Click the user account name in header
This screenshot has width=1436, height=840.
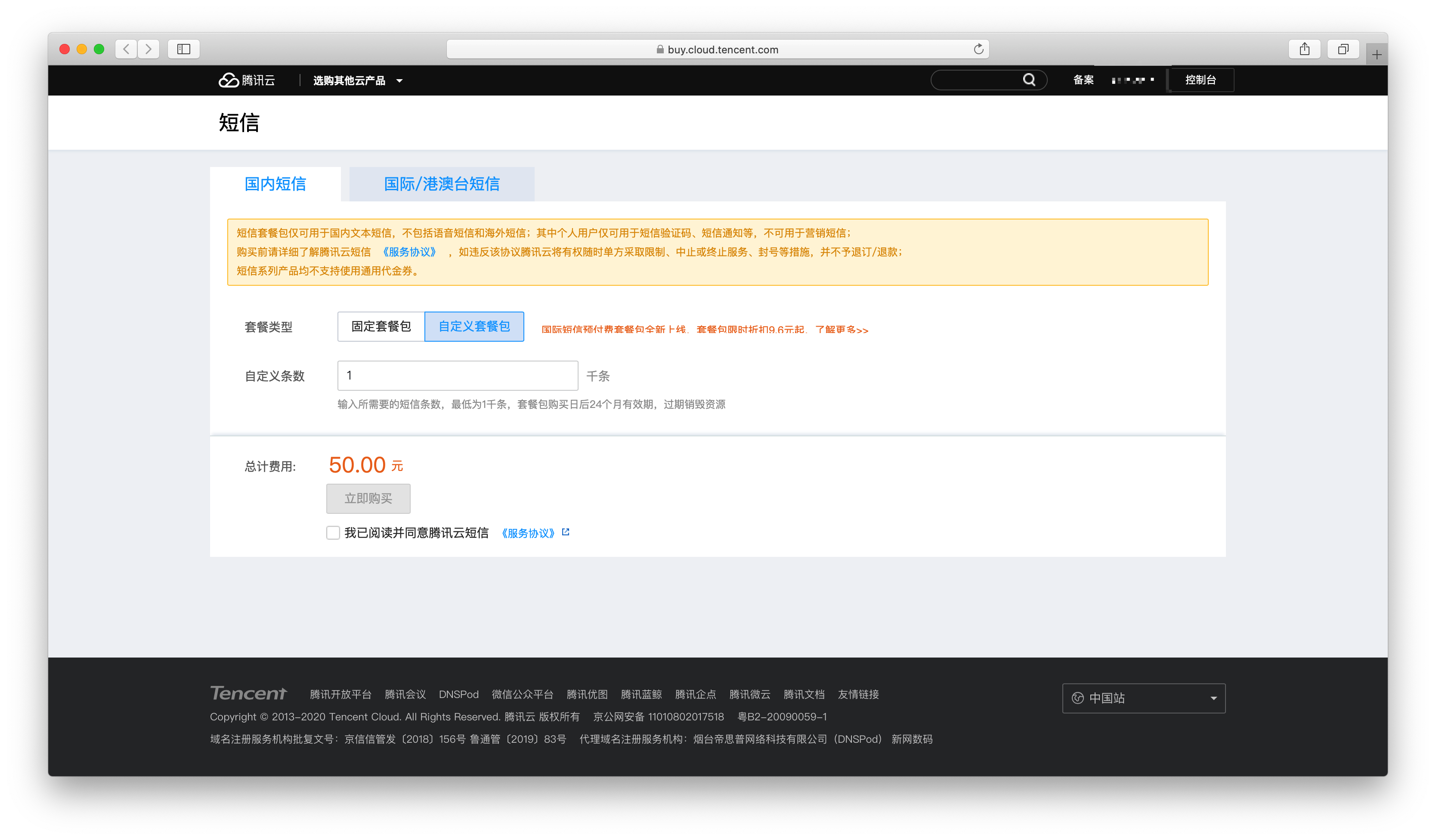click(1133, 80)
